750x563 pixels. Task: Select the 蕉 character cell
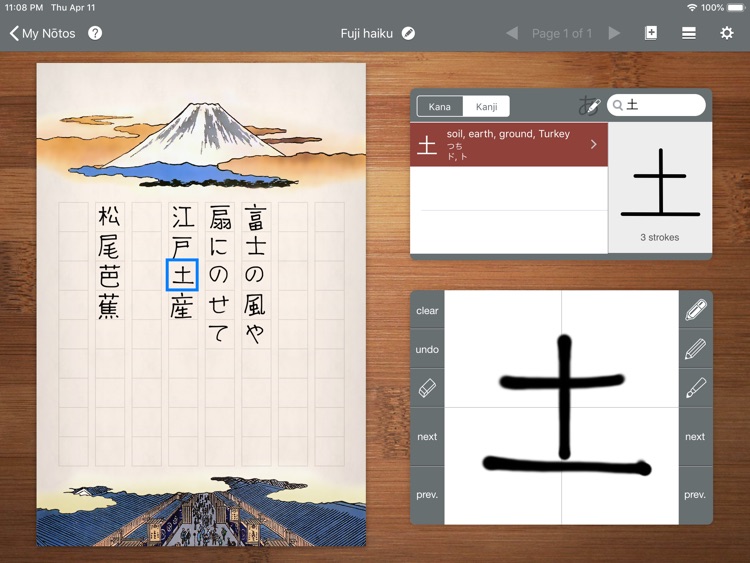click(110, 305)
